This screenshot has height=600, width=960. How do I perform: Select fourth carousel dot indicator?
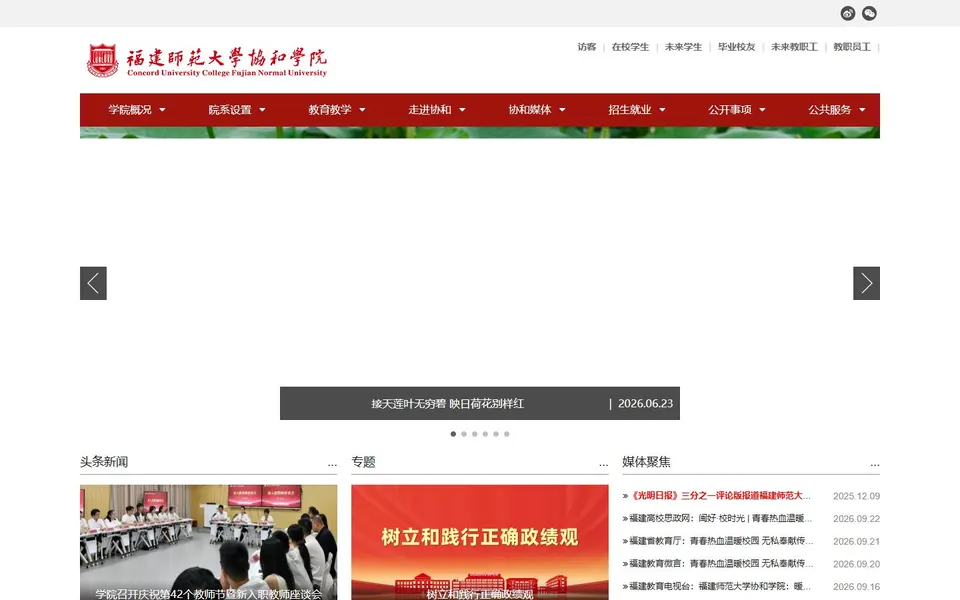(x=485, y=434)
